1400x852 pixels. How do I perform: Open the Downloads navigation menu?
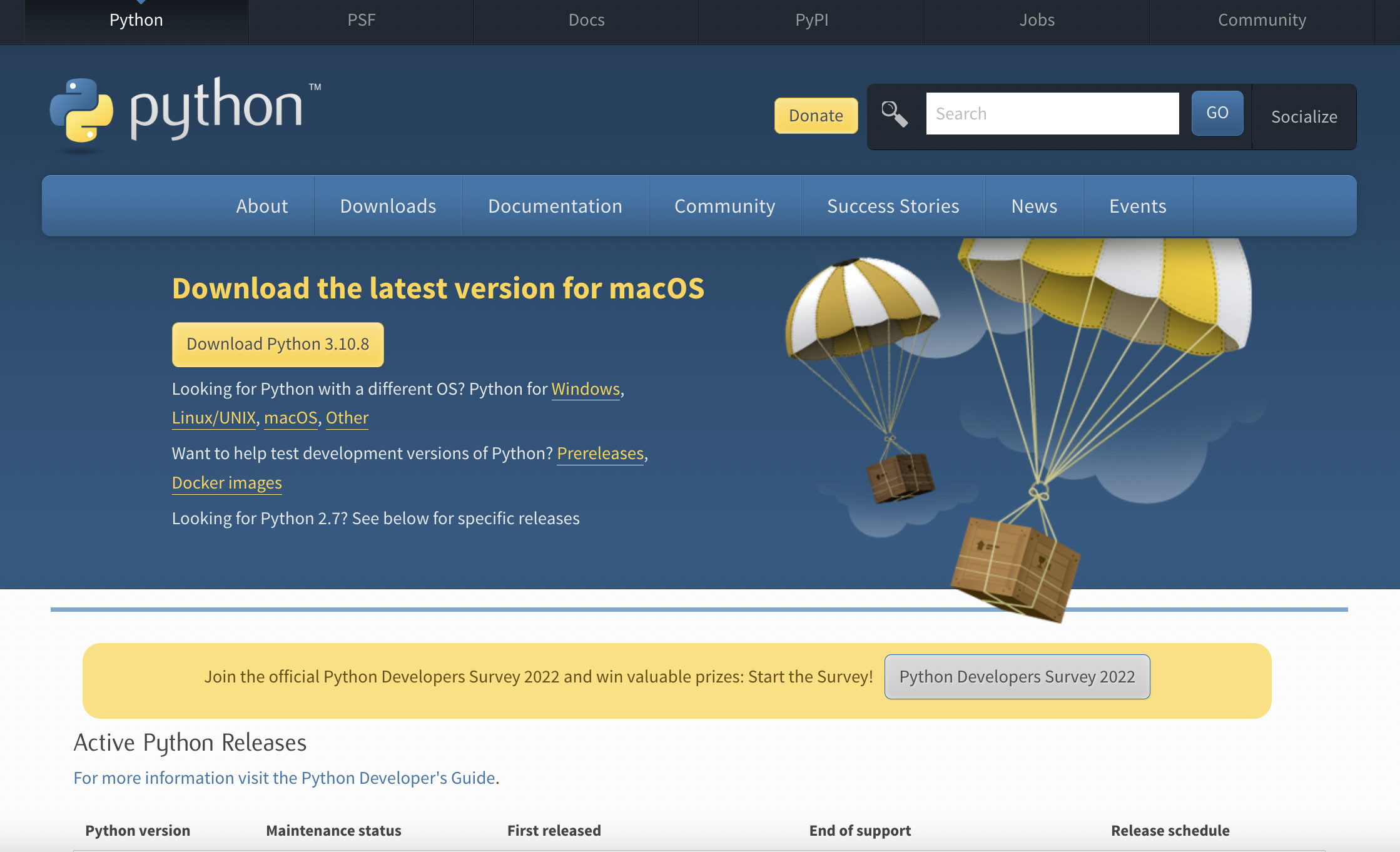coord(388,206)
